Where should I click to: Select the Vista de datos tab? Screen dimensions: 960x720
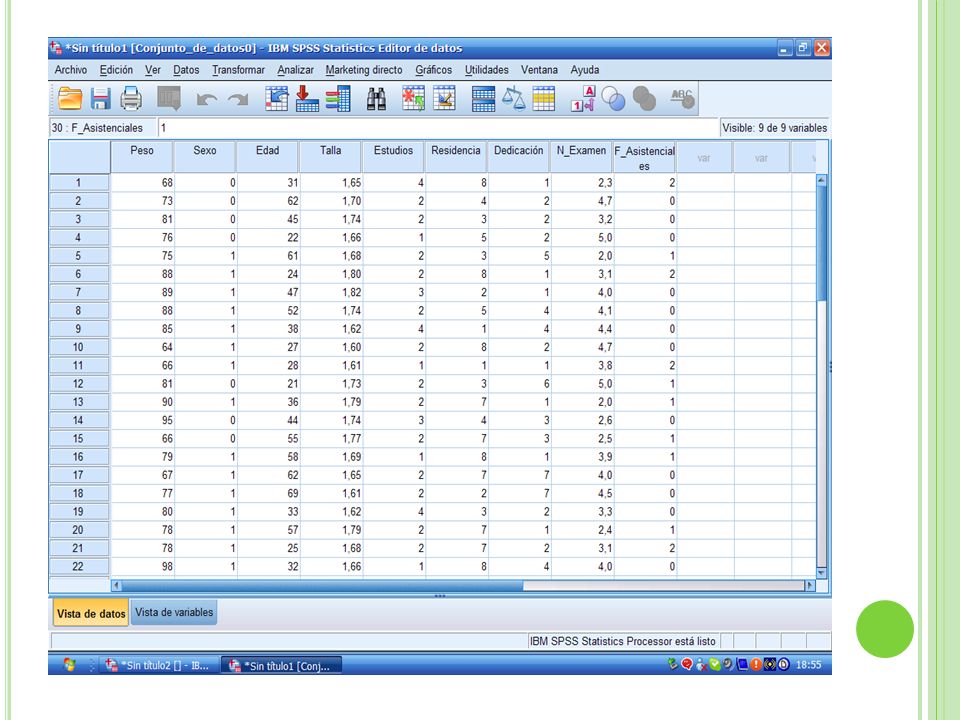(x=91, y=613)
